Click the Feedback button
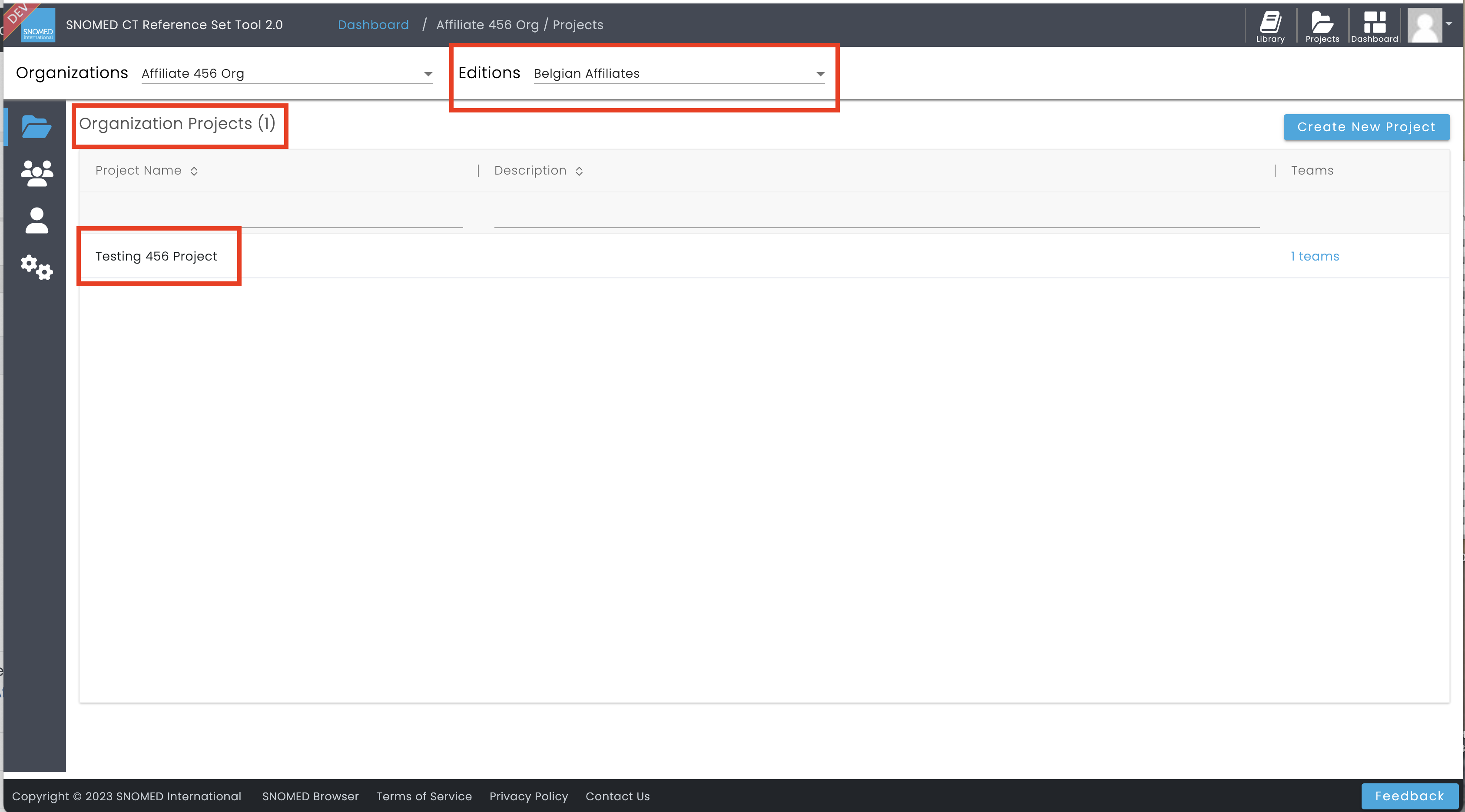This screenshot has height=812, width=1465. (x=1409, y=796)
